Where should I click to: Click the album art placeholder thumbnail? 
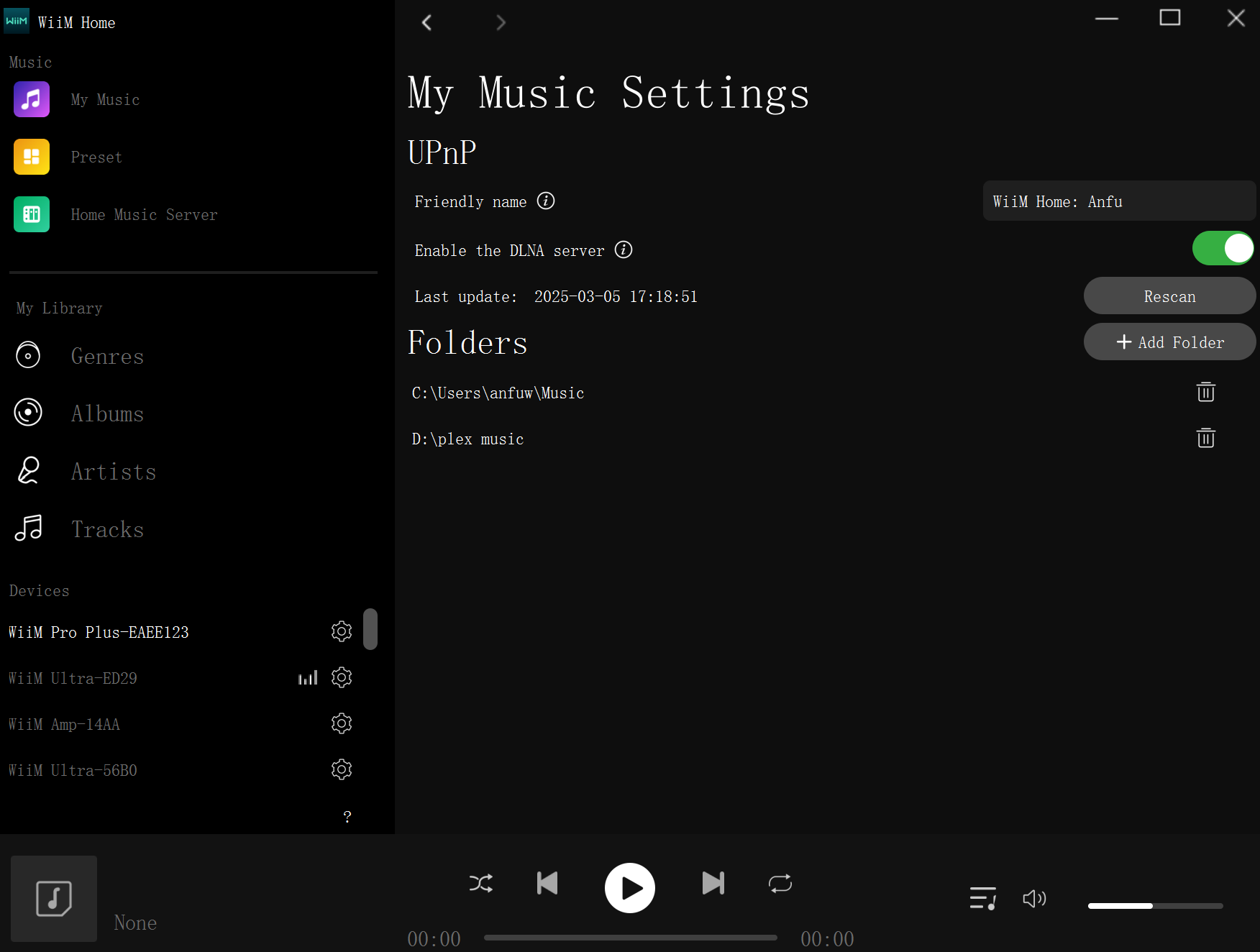tap(54, 899)
